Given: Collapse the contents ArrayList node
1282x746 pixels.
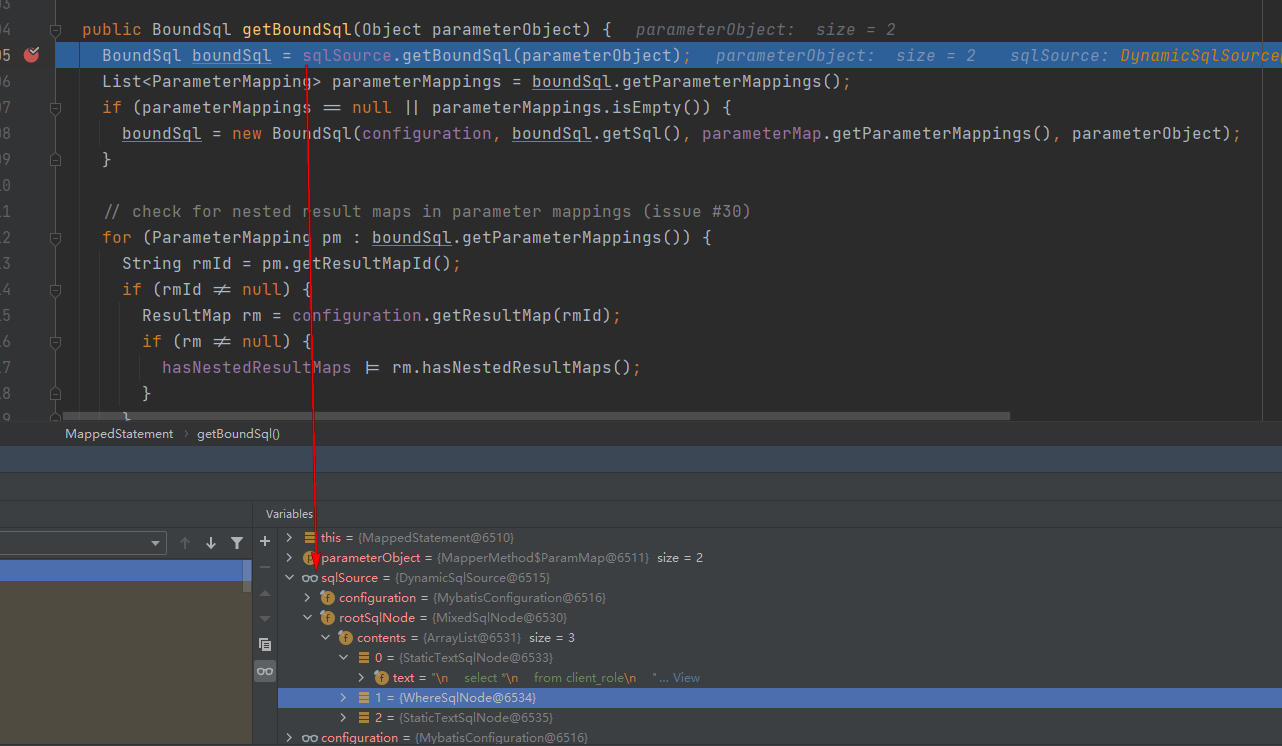Looking at the screenshot, I should click(326, 638).
